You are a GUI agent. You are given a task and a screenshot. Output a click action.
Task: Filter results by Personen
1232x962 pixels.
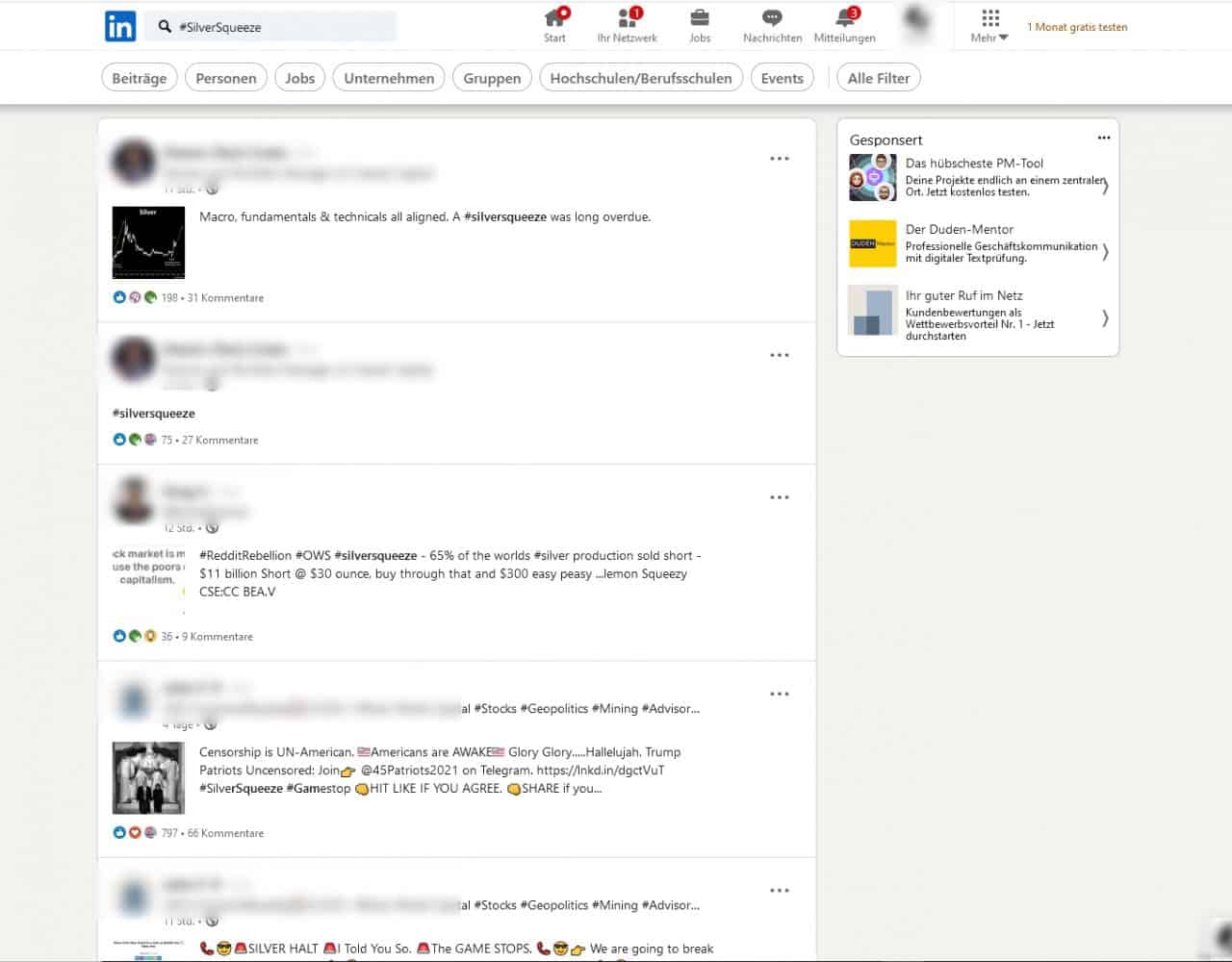[226, 78]
